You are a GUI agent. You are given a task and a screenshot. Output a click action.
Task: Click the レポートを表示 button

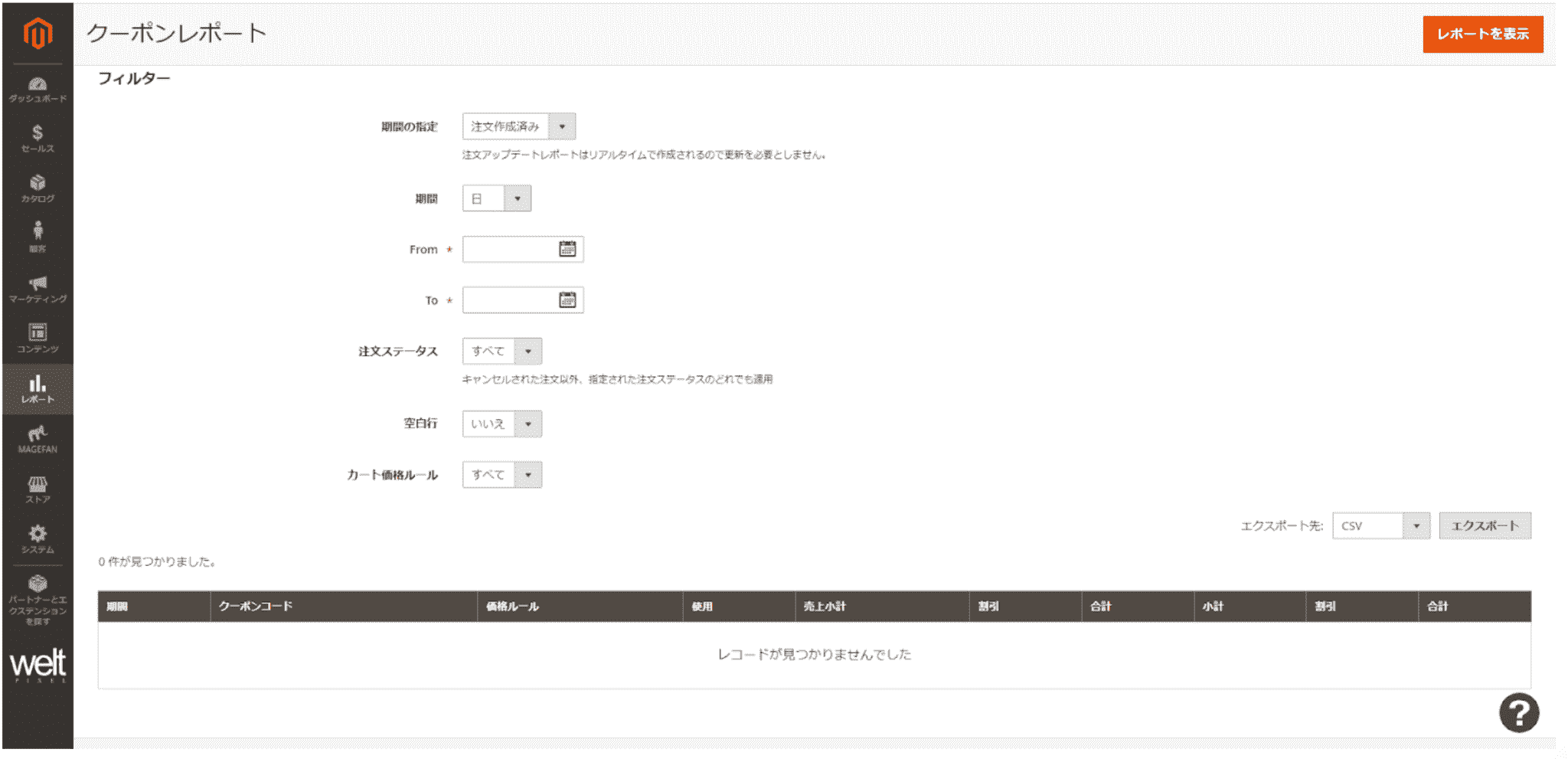pos(1483,34)
